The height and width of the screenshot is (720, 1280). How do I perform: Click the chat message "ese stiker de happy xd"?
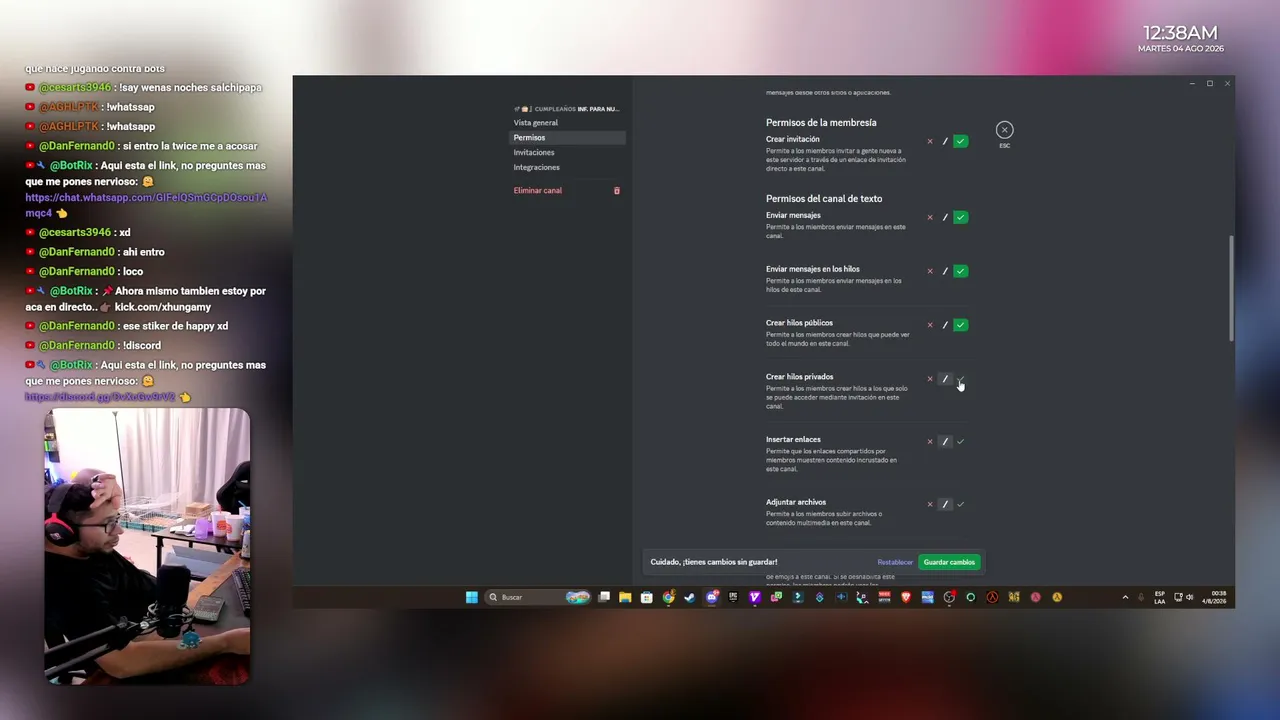(x=173, y=326)
